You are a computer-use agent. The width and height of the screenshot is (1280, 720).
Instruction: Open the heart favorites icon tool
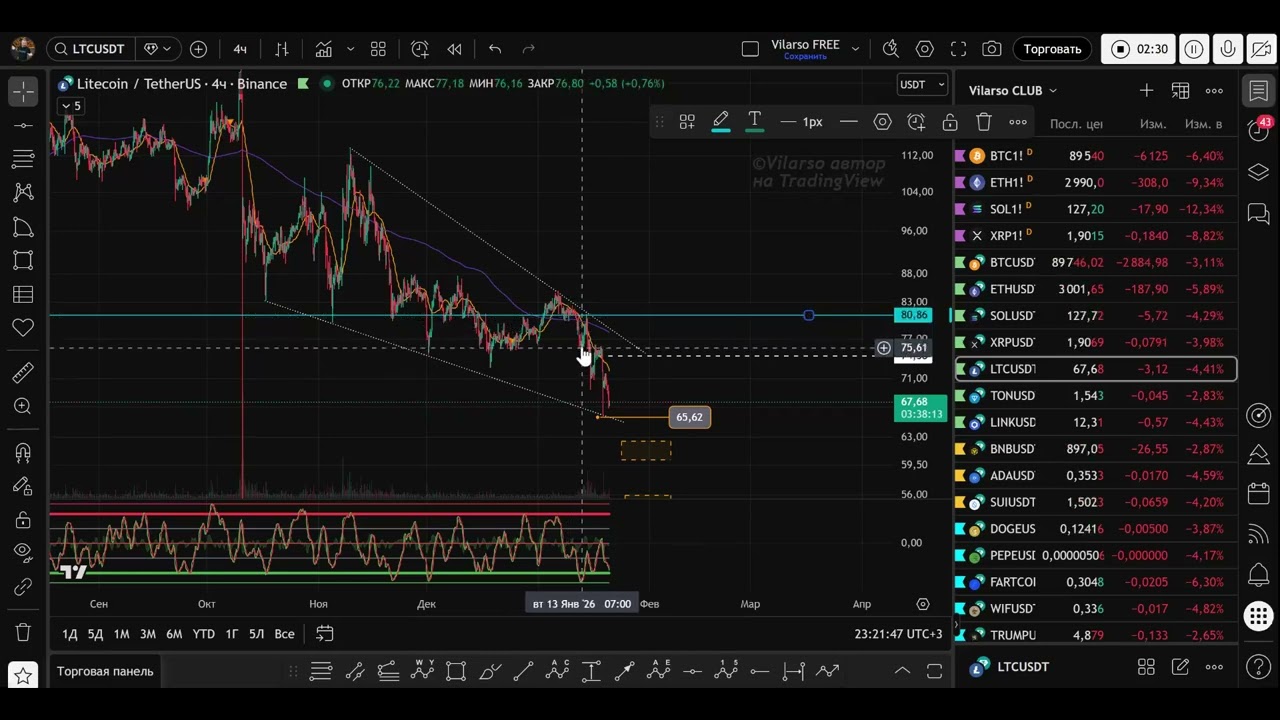coord(23,327)
